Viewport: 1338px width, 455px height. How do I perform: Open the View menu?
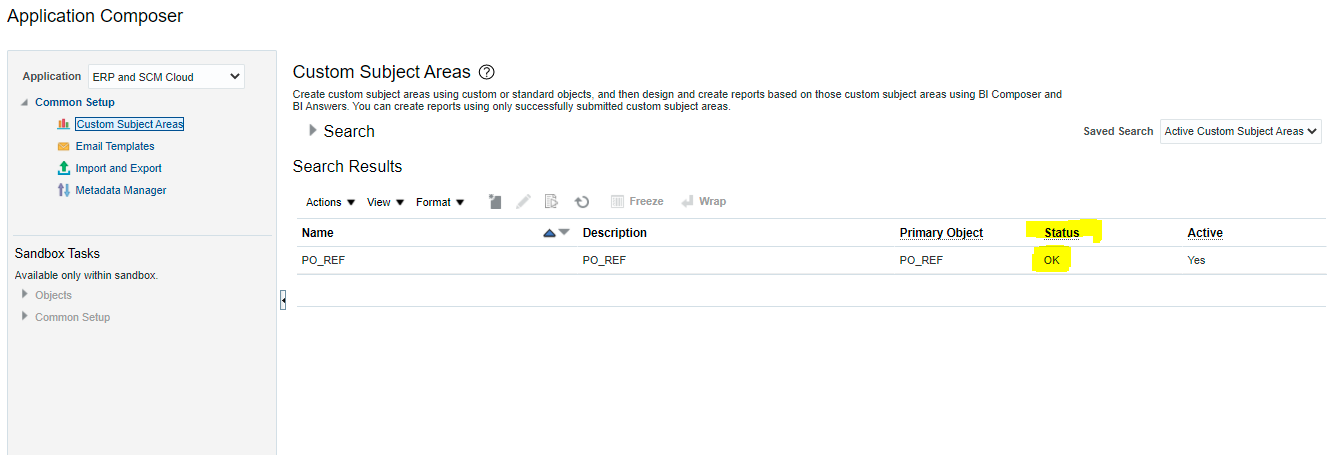pos(385,202)
